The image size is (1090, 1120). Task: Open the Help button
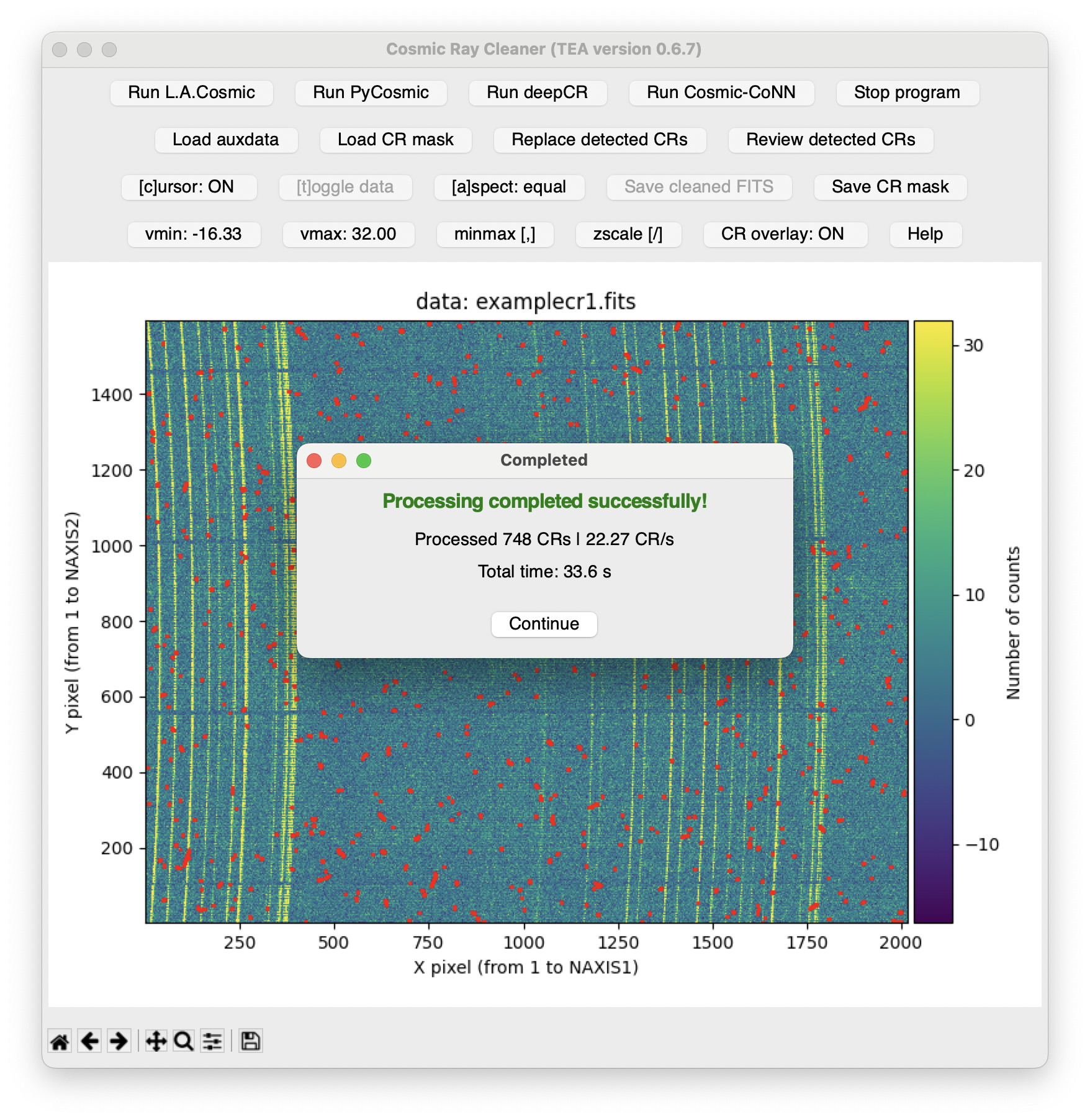(925, 234)
